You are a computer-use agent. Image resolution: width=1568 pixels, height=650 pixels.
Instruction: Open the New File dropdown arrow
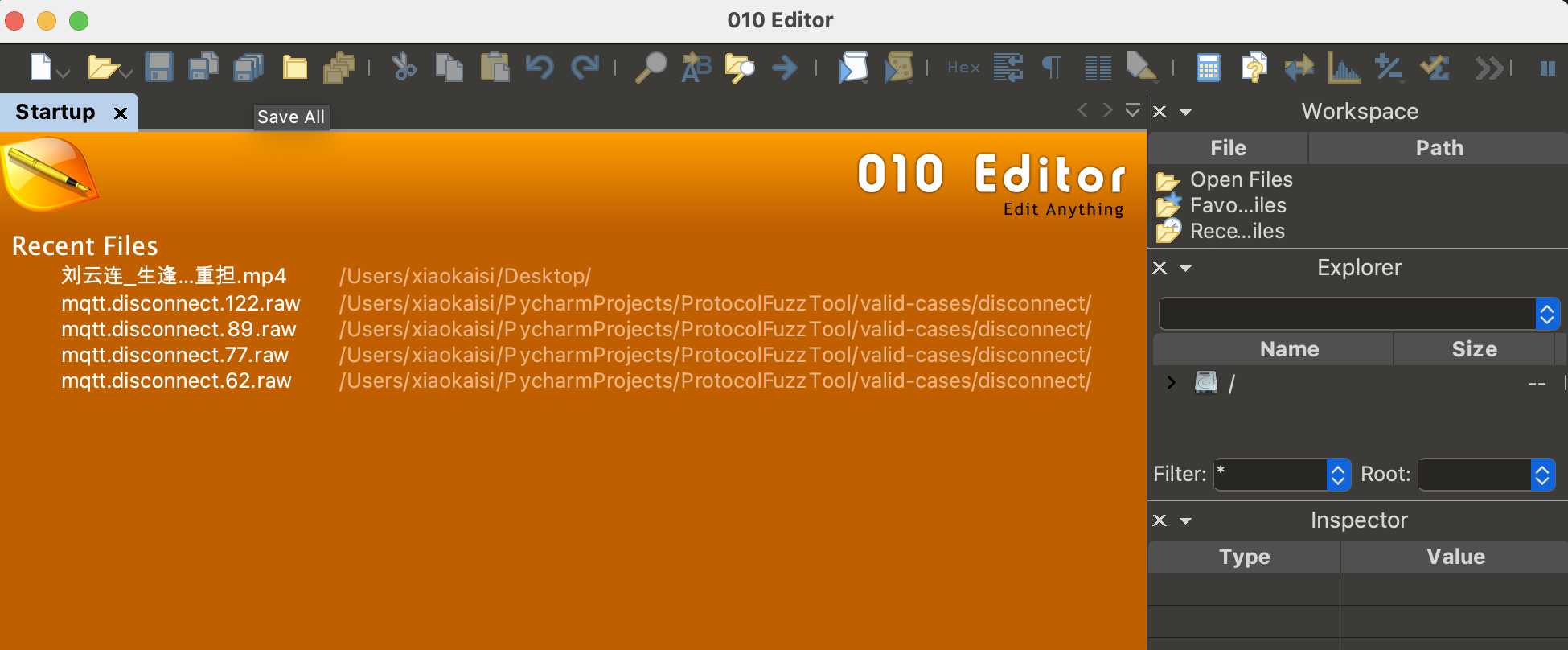pyautogui.click(x=64, y=73)
